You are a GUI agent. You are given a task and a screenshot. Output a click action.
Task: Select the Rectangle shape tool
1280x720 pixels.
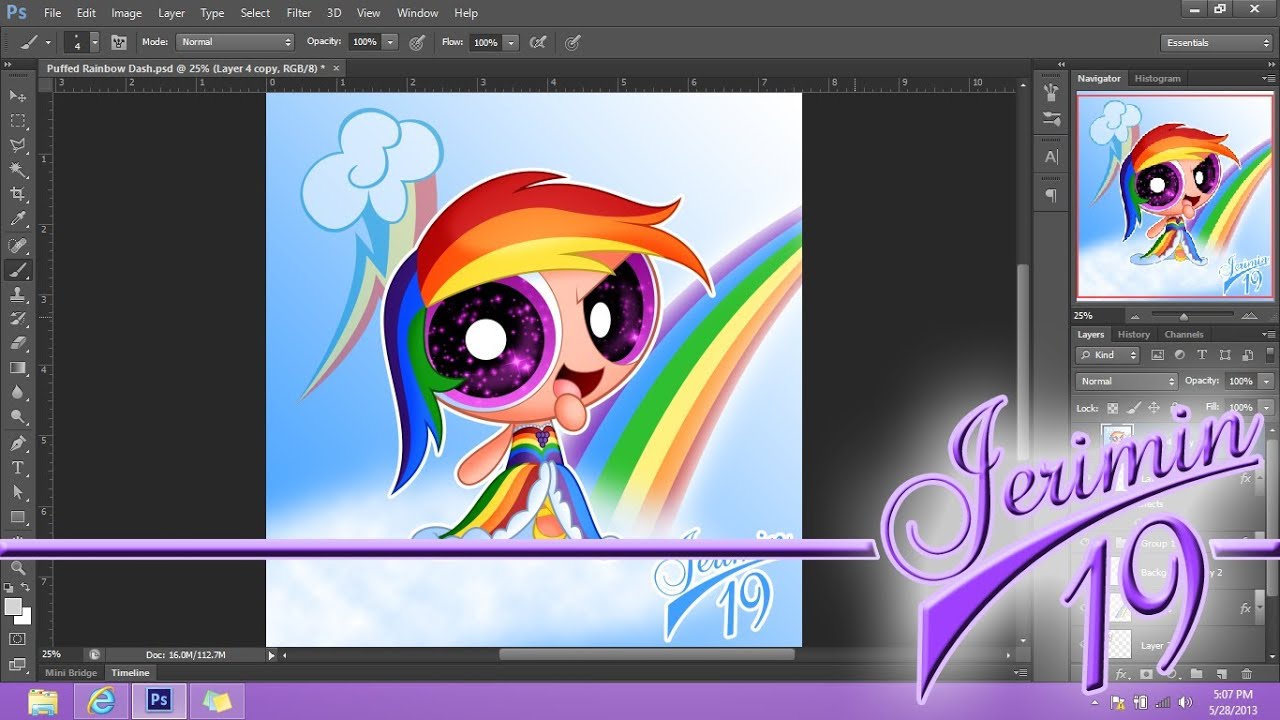[18, 517]
